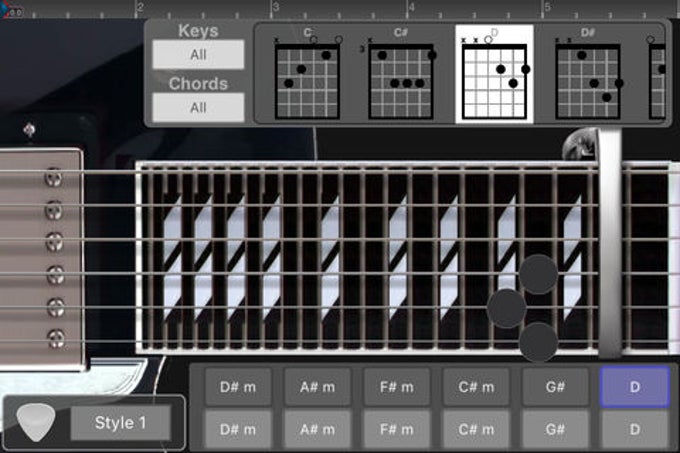Click the partially visible chord diagram after D#

pyautogui.click(x=656, y=76)
